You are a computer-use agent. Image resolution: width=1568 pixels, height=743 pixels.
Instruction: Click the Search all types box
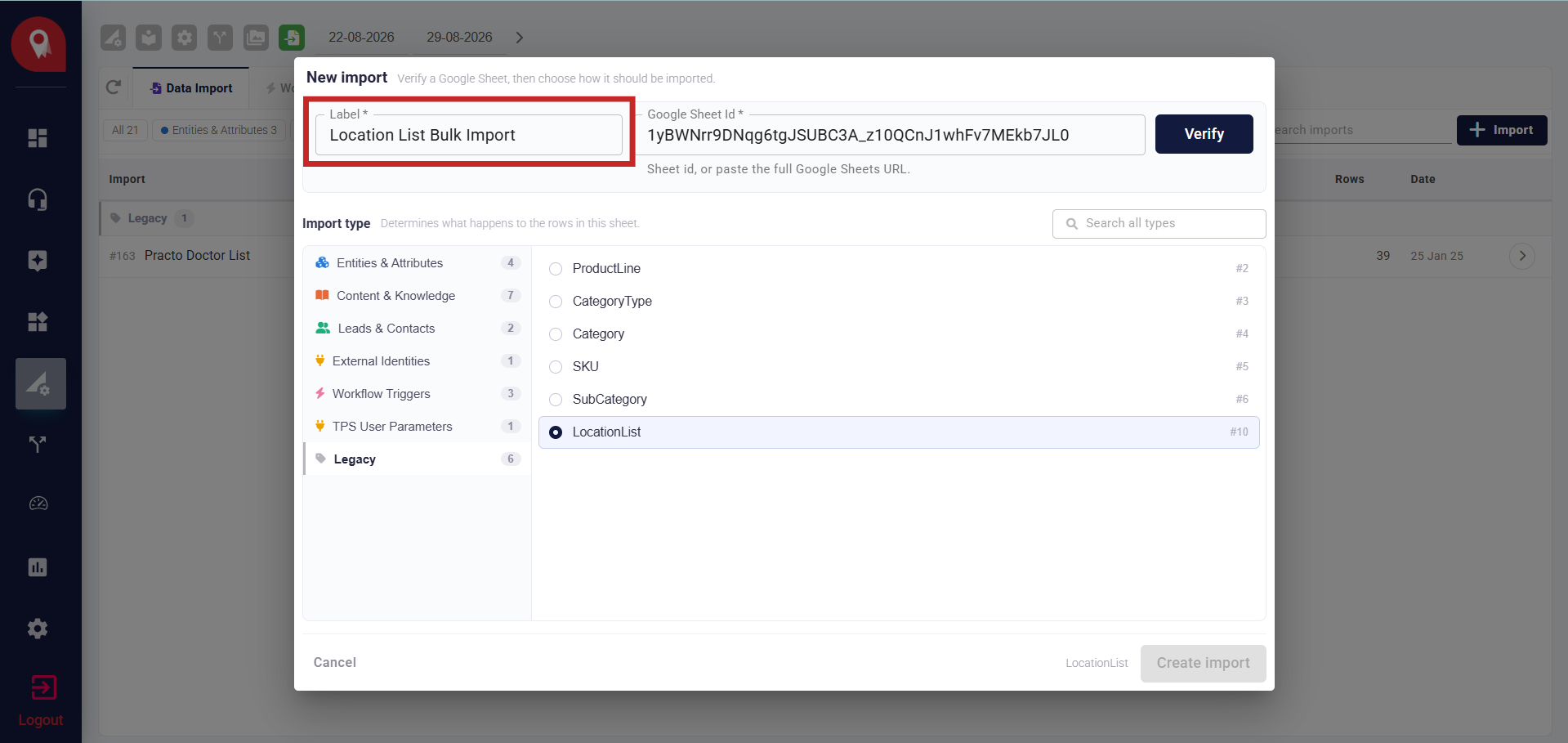[x=1159, y=224]
